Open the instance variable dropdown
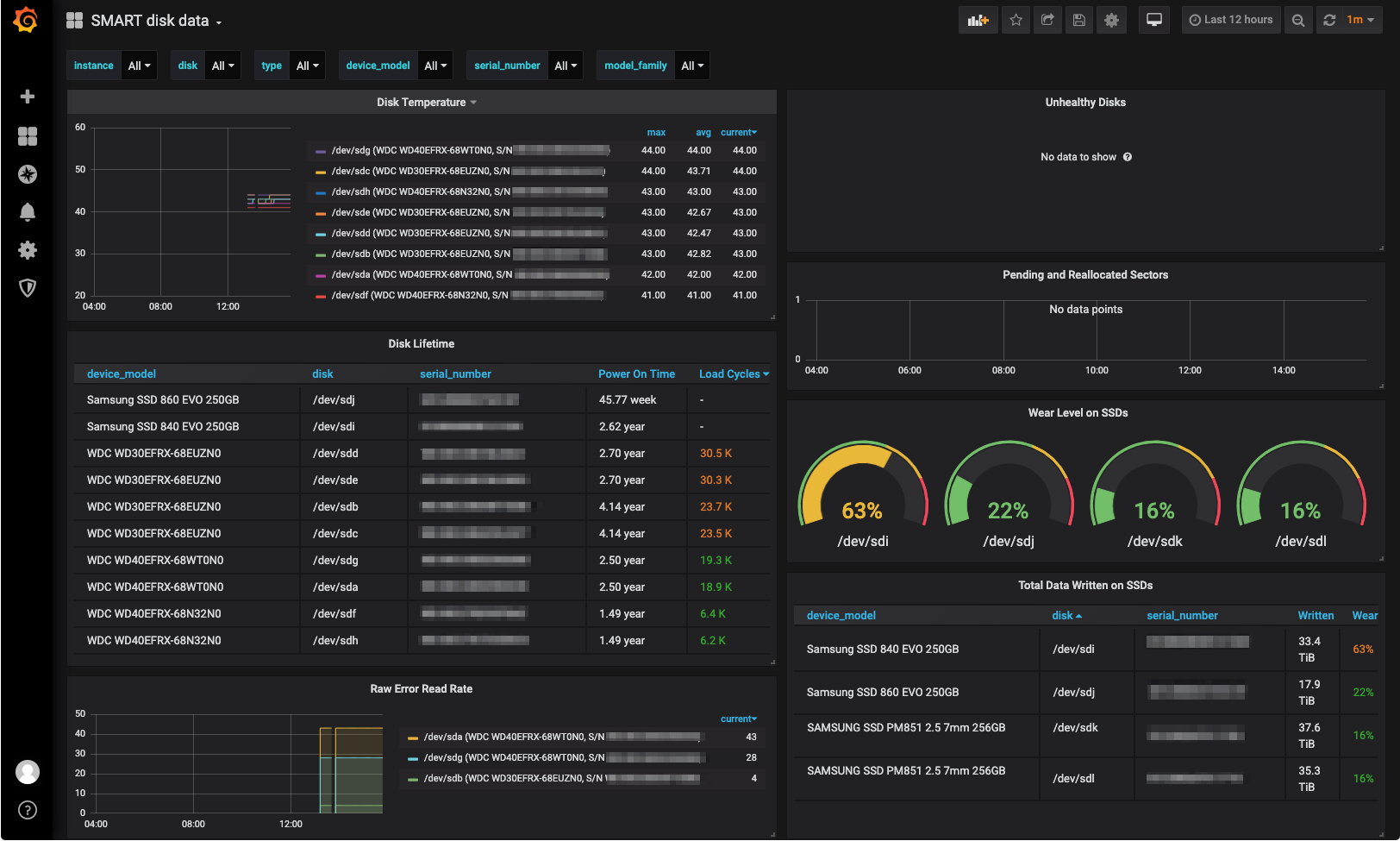Image resolution: width=1400 pixels, height=841 pixels. [139, 66]
